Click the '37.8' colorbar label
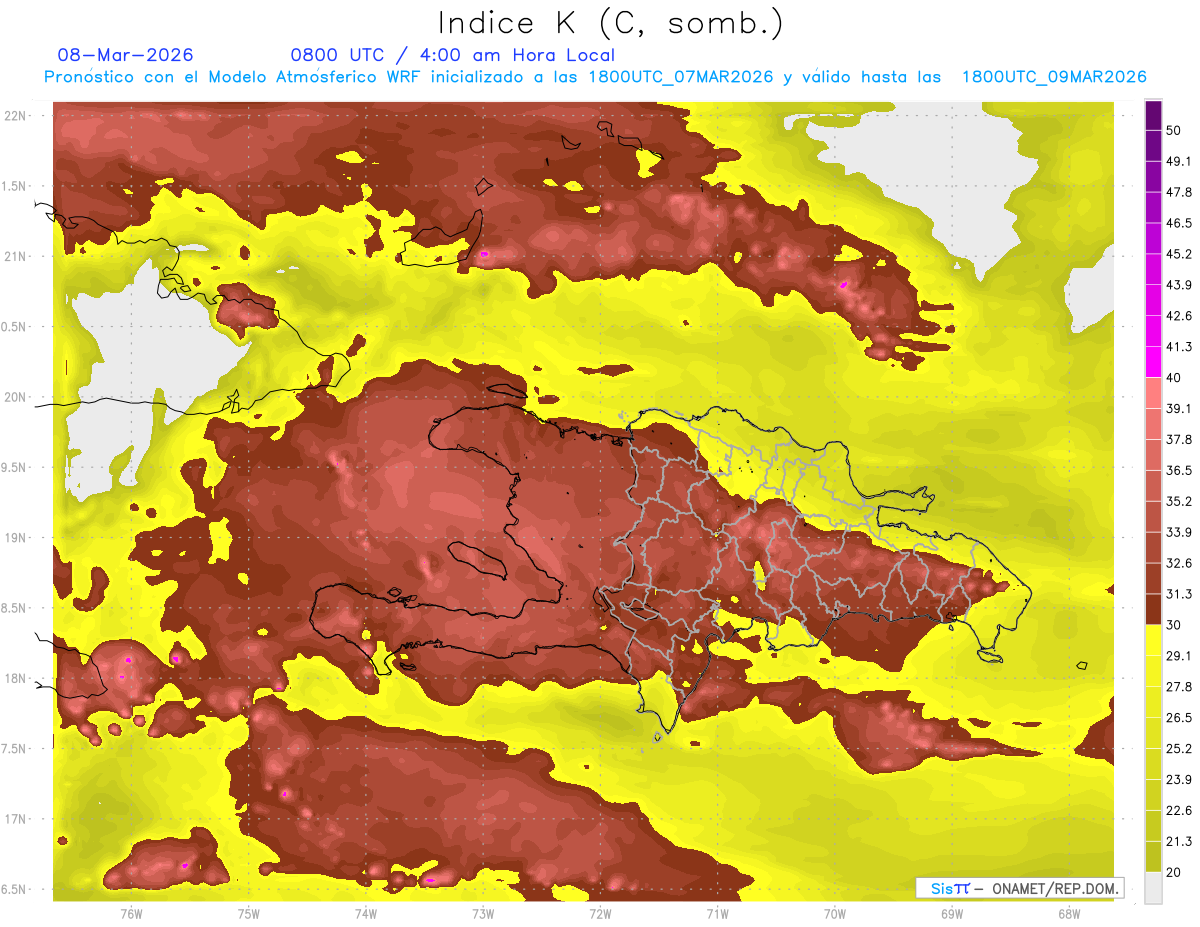 1179,439
